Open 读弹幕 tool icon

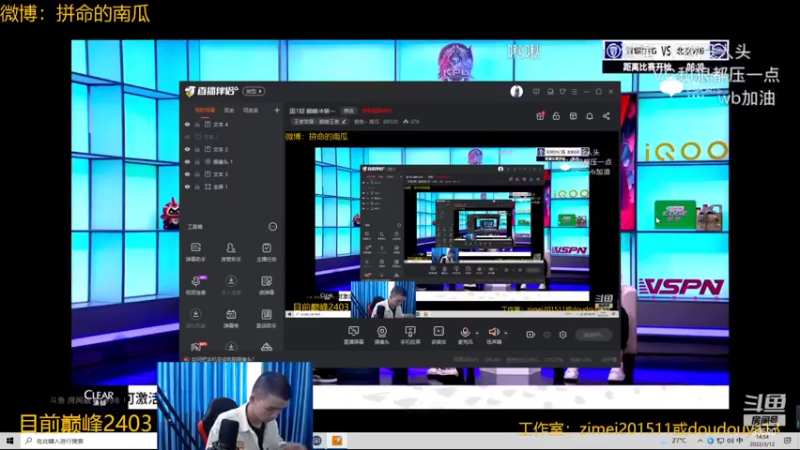tap(266, 285)
